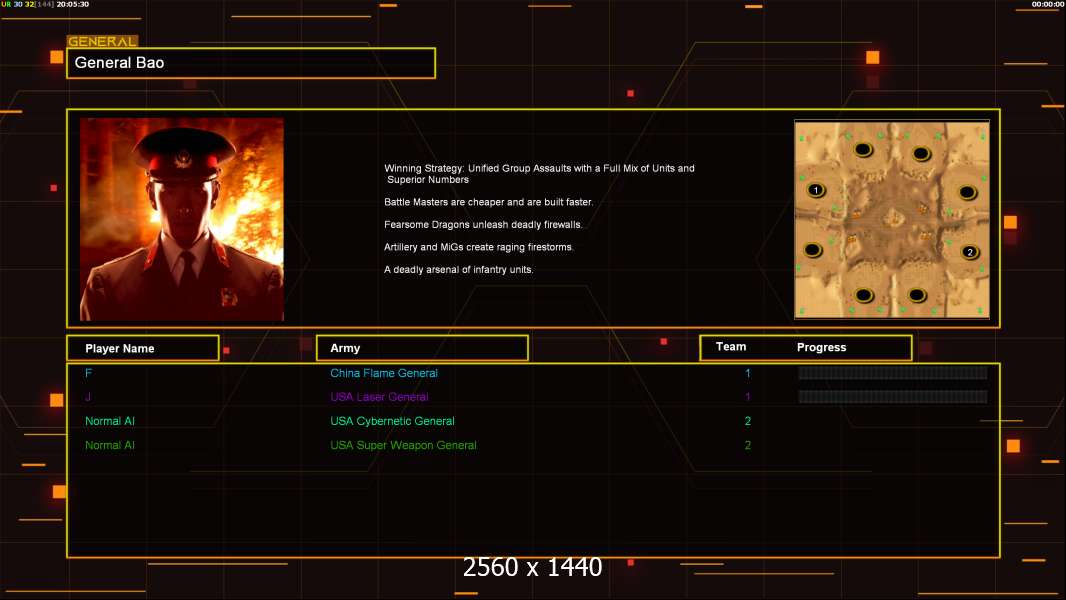This screenshot has width=1066, height=600.
Task: Click the Player Name column header
Action: [143, 348]
